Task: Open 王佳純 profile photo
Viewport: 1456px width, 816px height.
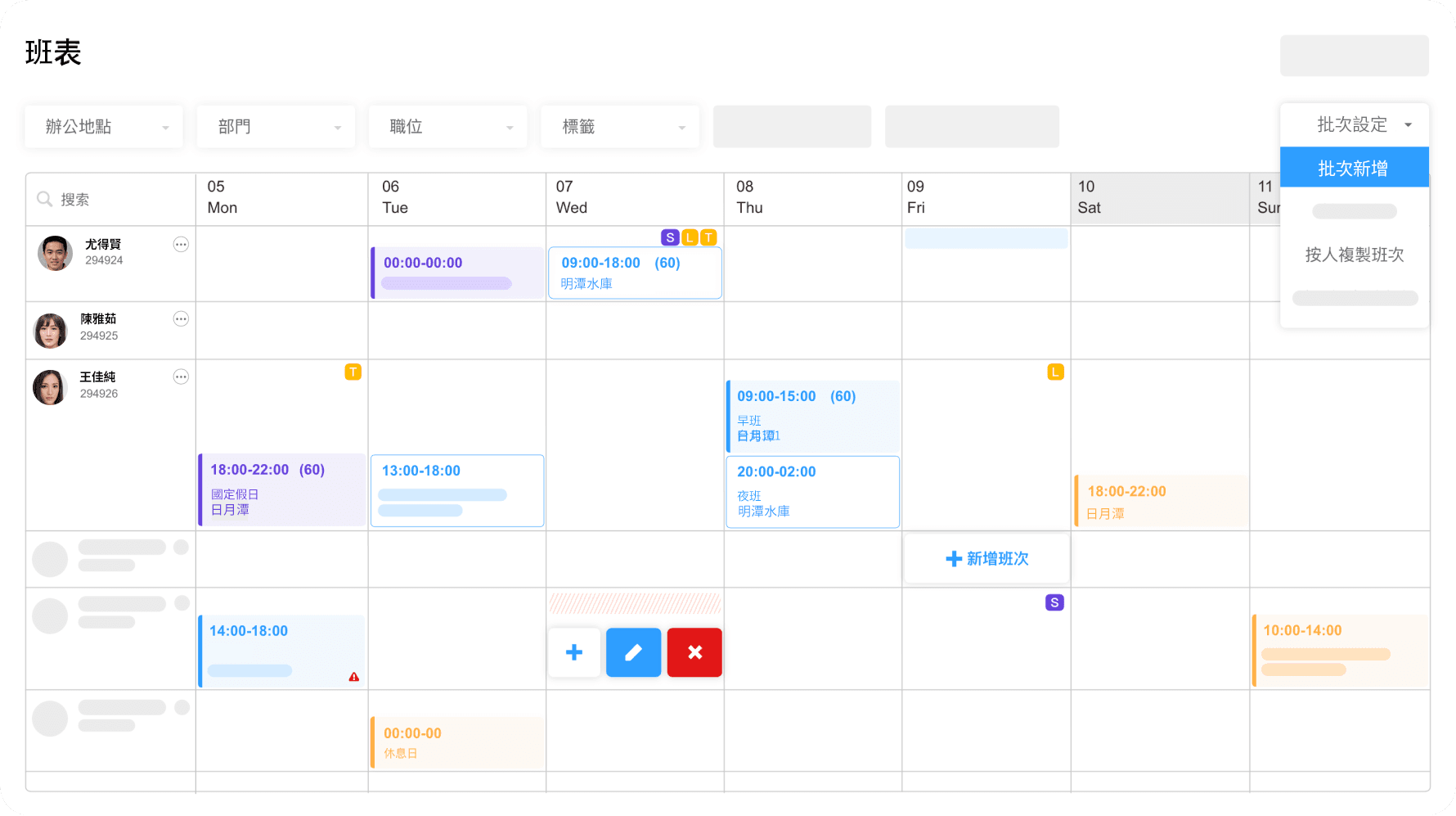Action: [x=50, y=387]
